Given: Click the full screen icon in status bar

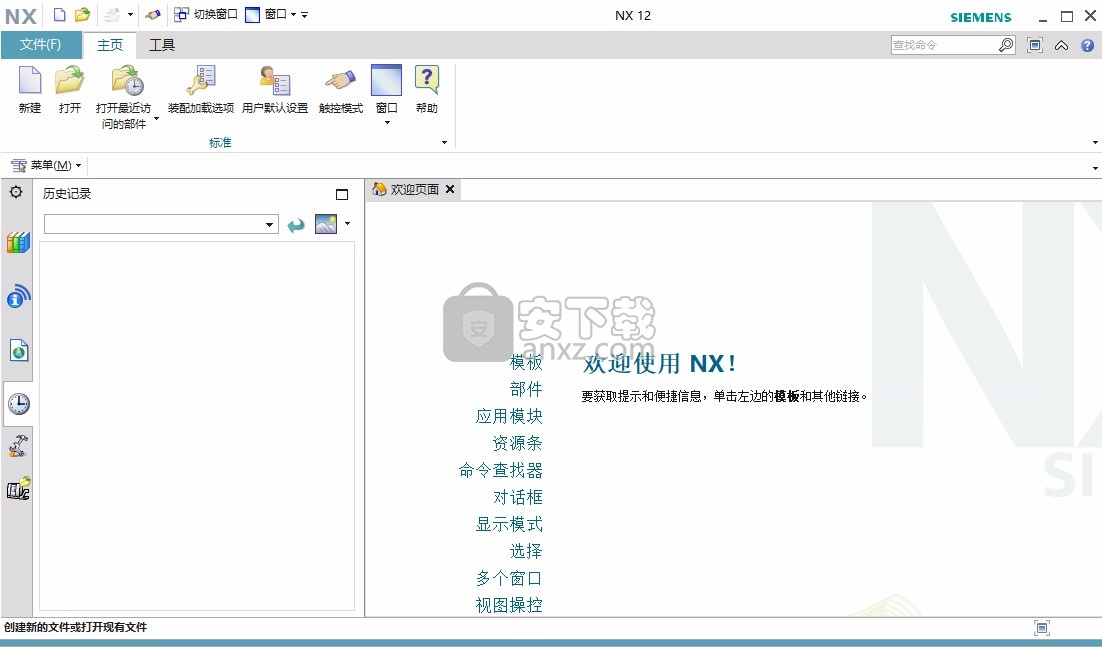Looking at the screenshot, I should click(x=1042, y=628).
